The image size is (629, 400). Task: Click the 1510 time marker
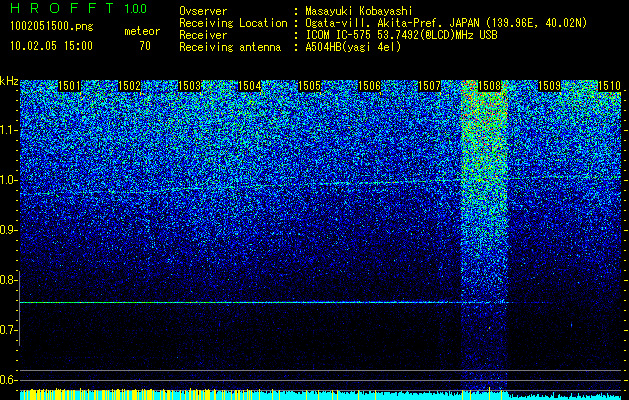pyautogui.click(x=609, y=86)
